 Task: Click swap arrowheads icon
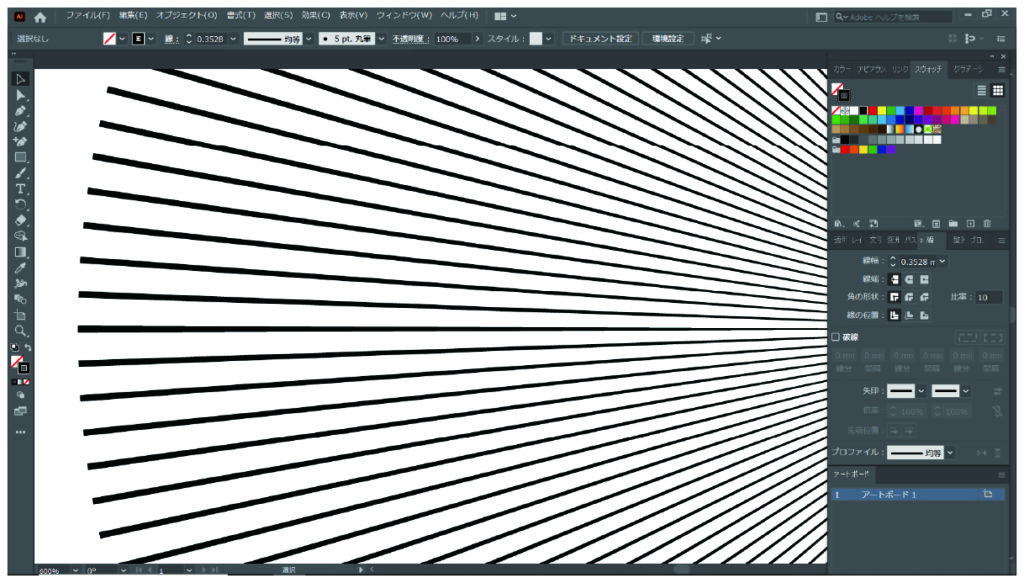[997, 391]
